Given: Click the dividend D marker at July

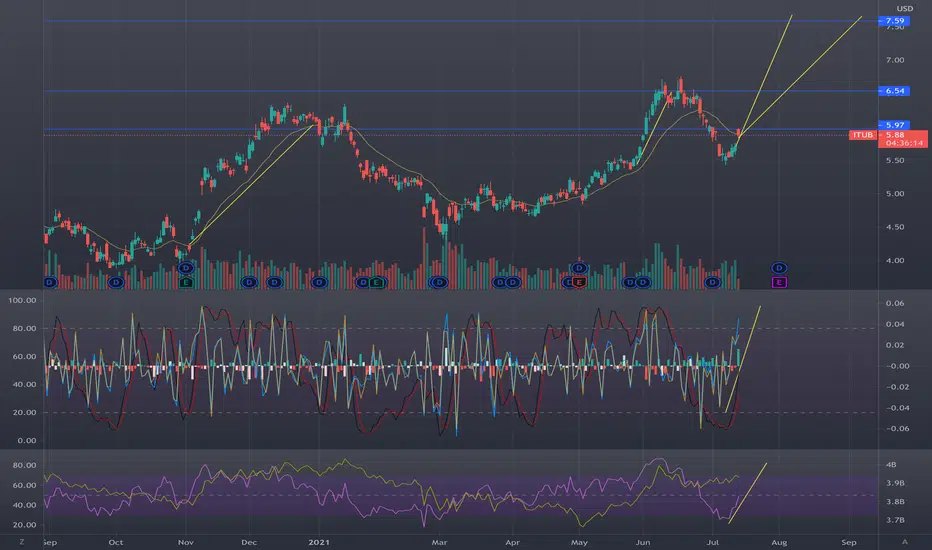Looking at the screenshot, I should tap(712, 282).
